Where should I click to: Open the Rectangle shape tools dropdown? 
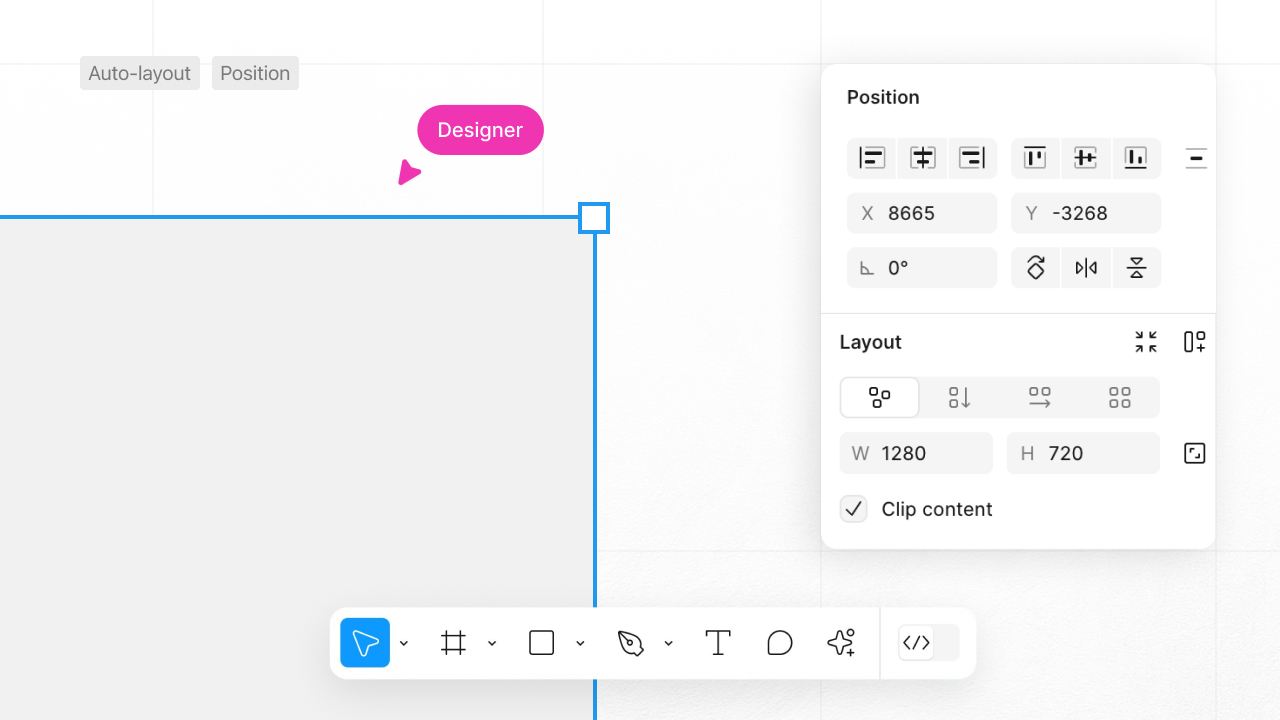pos(580,643)
